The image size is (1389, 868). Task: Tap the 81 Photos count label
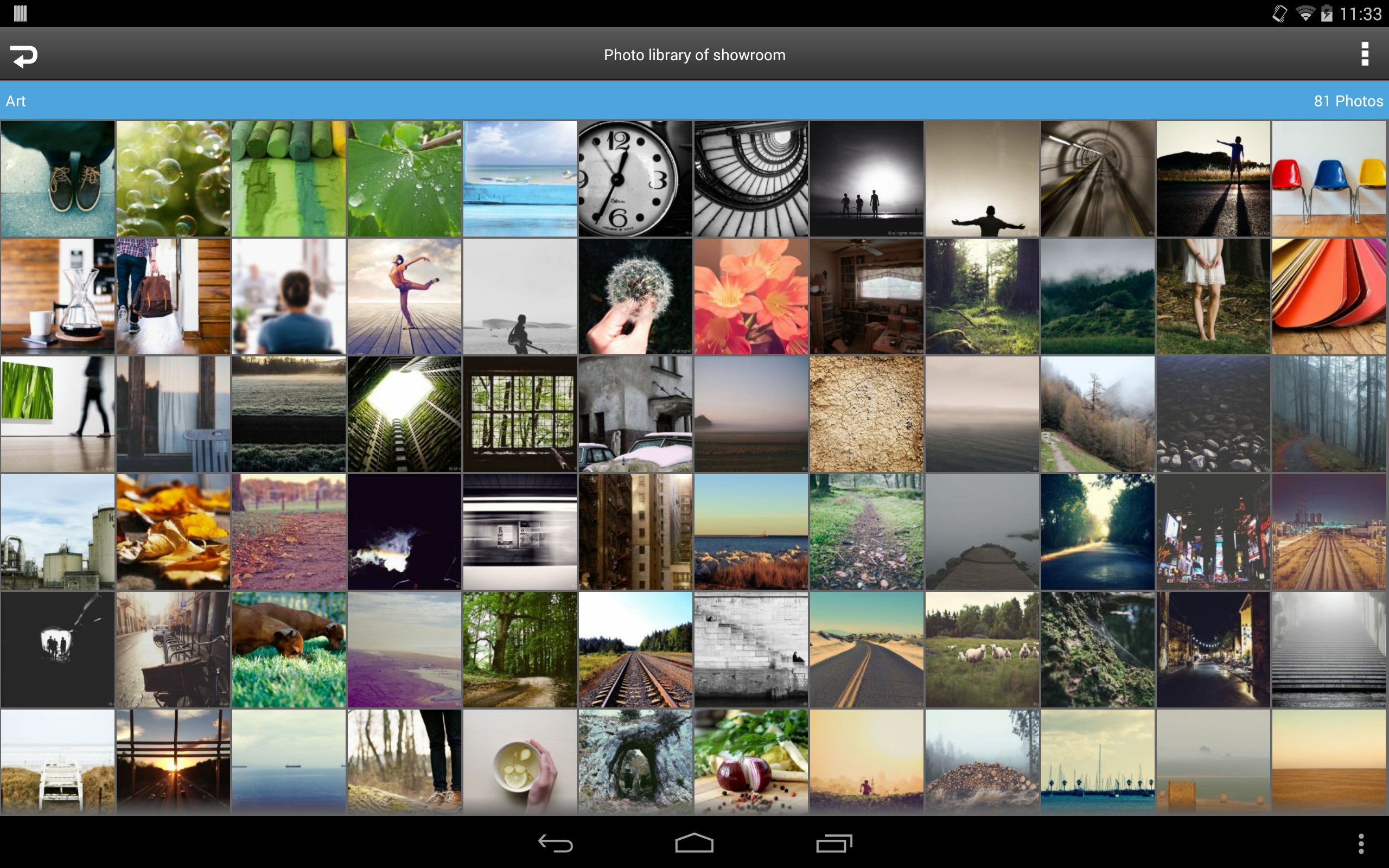point(1348,101)
